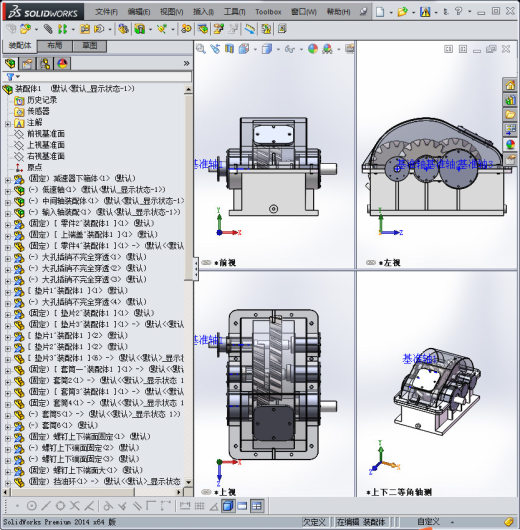
Task: Open the ConfigurationManager tab icon
Action: click(45, 64)
